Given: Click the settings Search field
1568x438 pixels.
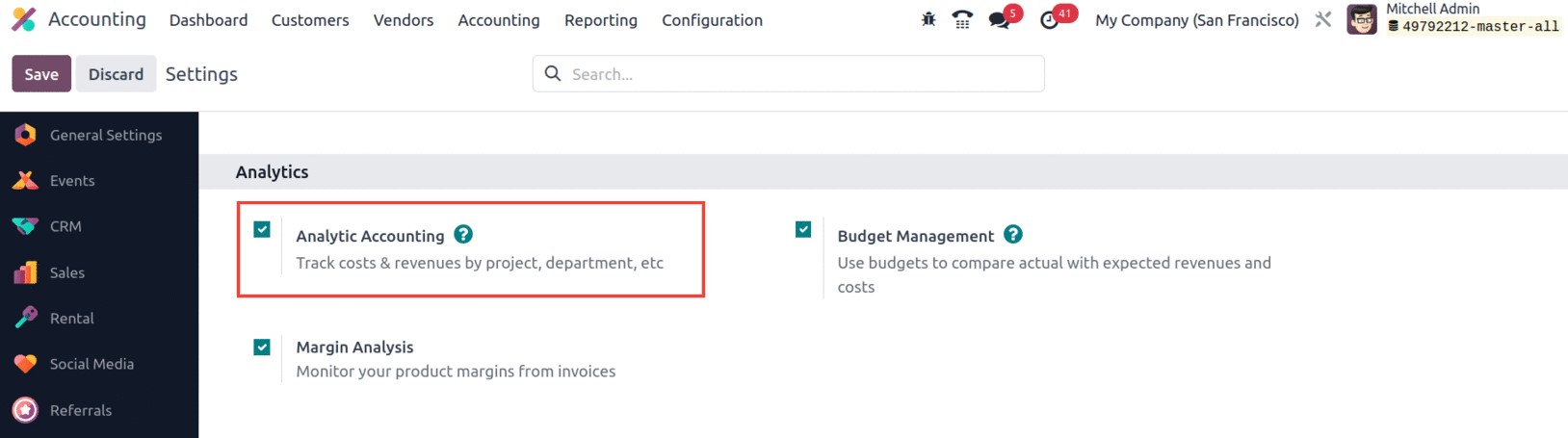Looking at the screenshot, I should point(799,74).
